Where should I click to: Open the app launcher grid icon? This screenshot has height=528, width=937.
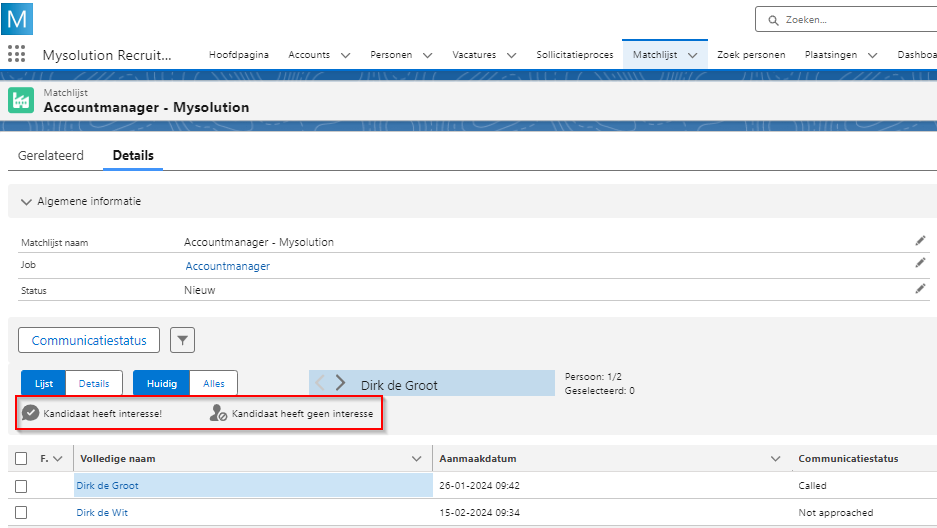click(16, 54)
